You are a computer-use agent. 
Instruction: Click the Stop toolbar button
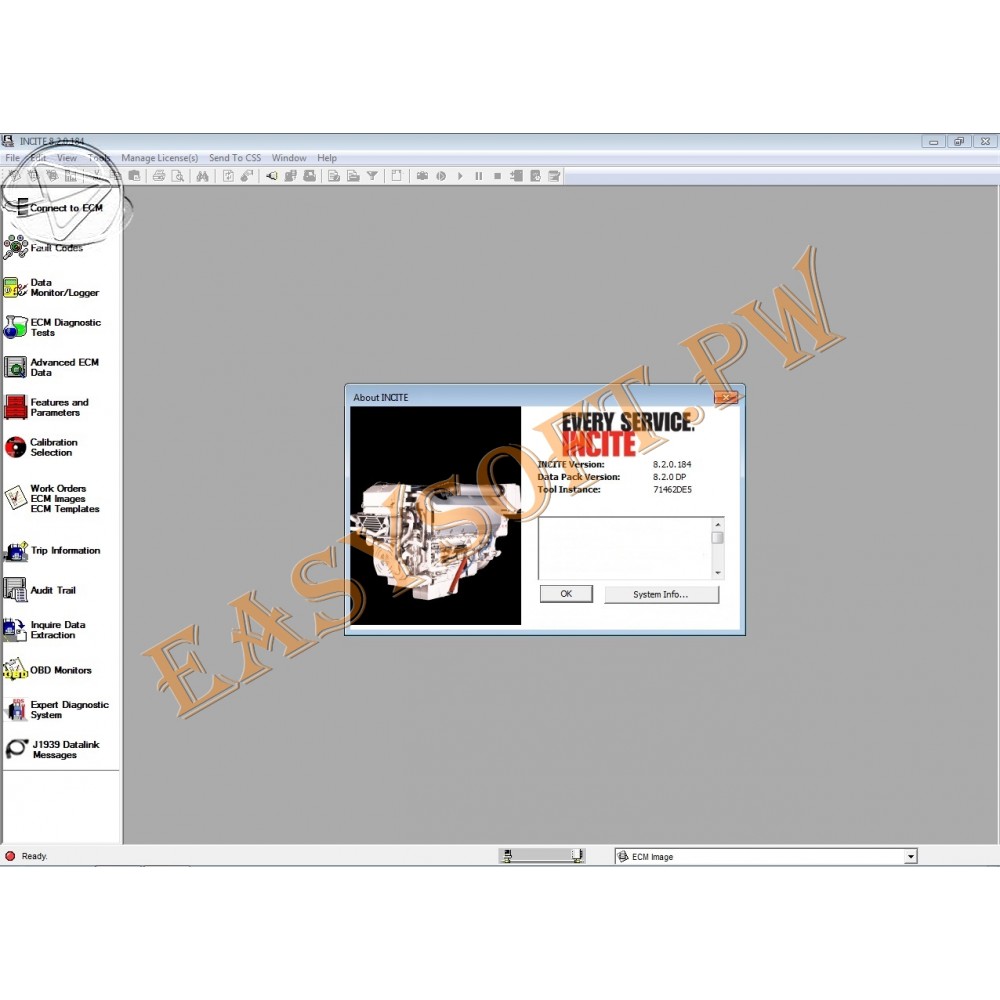pyautogui.click(x=497, y=176)
